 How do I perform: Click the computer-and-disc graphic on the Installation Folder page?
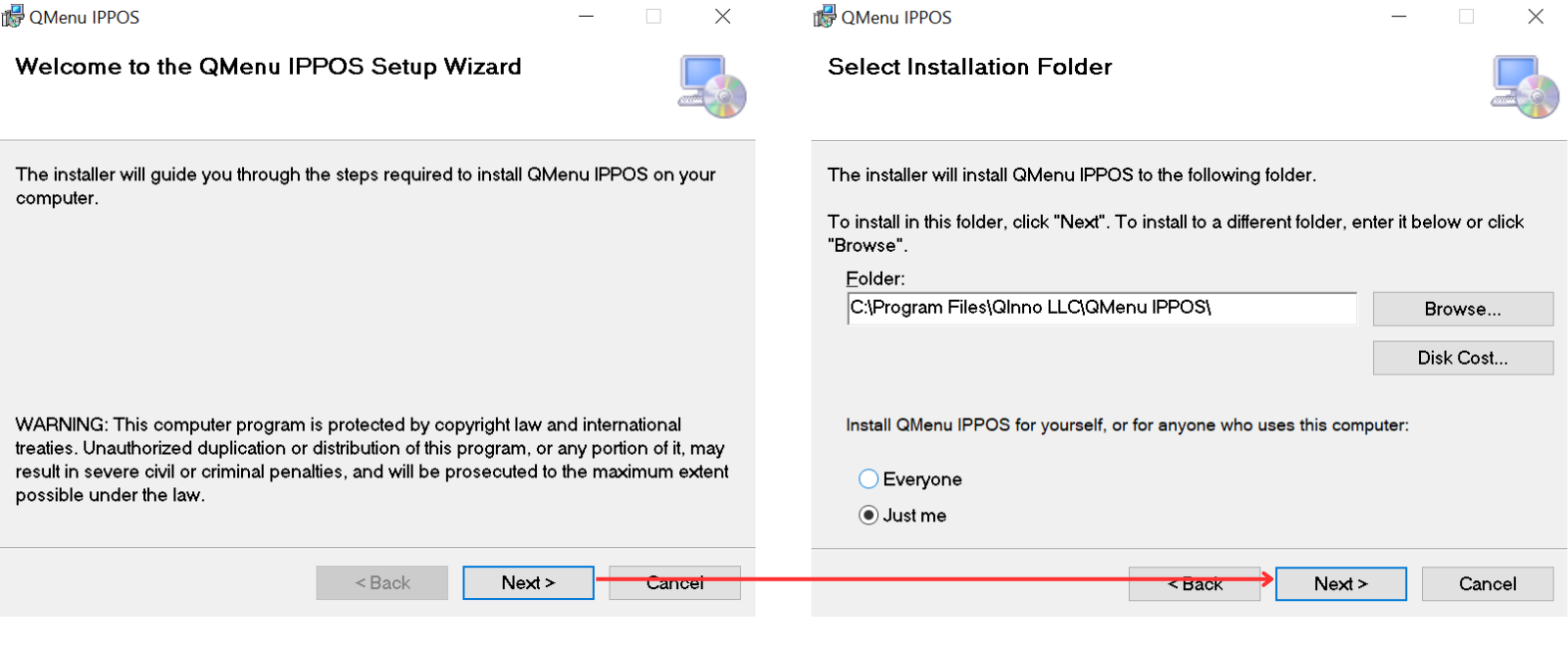click(1525, 87)
